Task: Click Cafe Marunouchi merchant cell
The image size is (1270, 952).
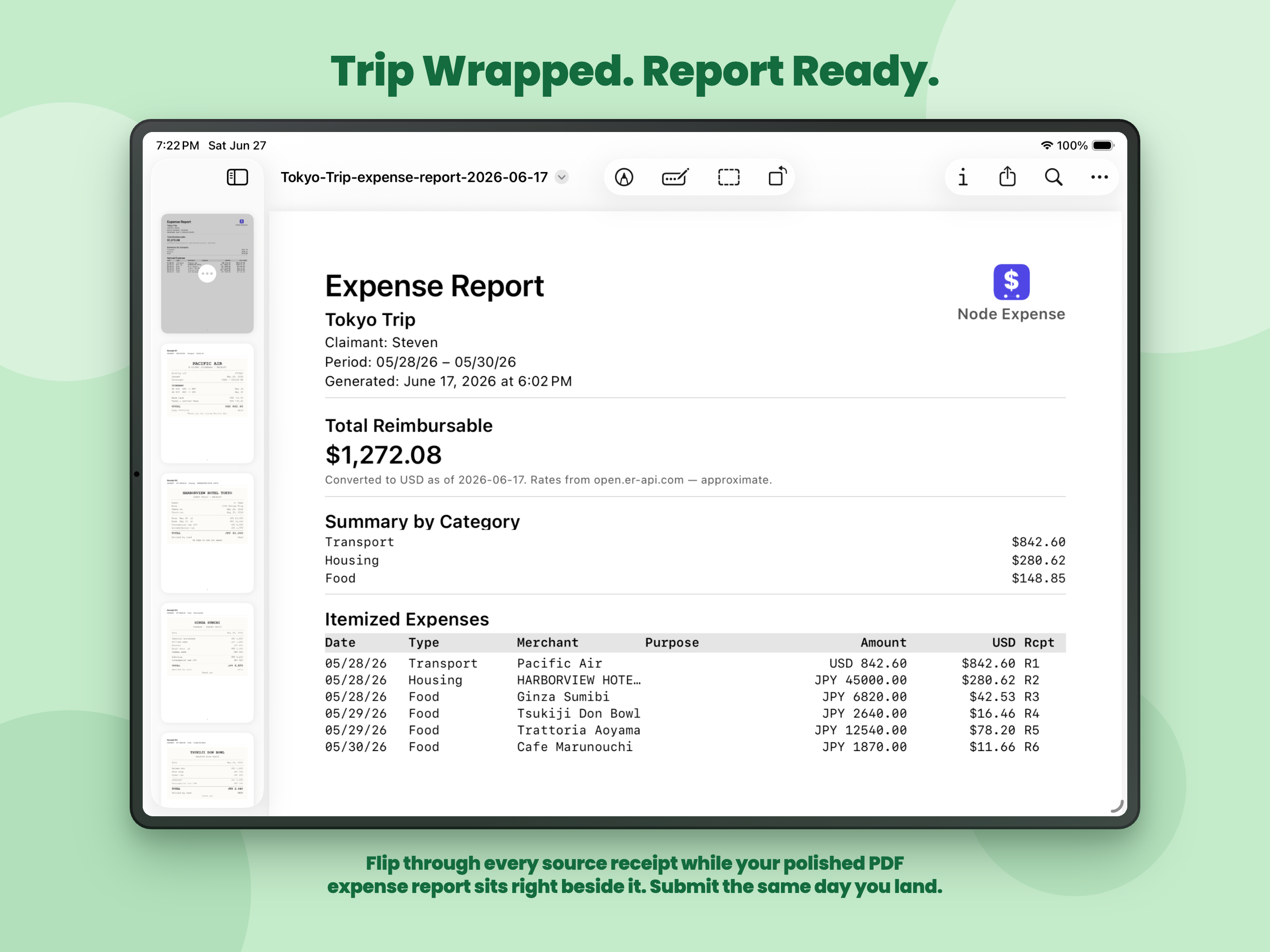Action: [574, 747]
